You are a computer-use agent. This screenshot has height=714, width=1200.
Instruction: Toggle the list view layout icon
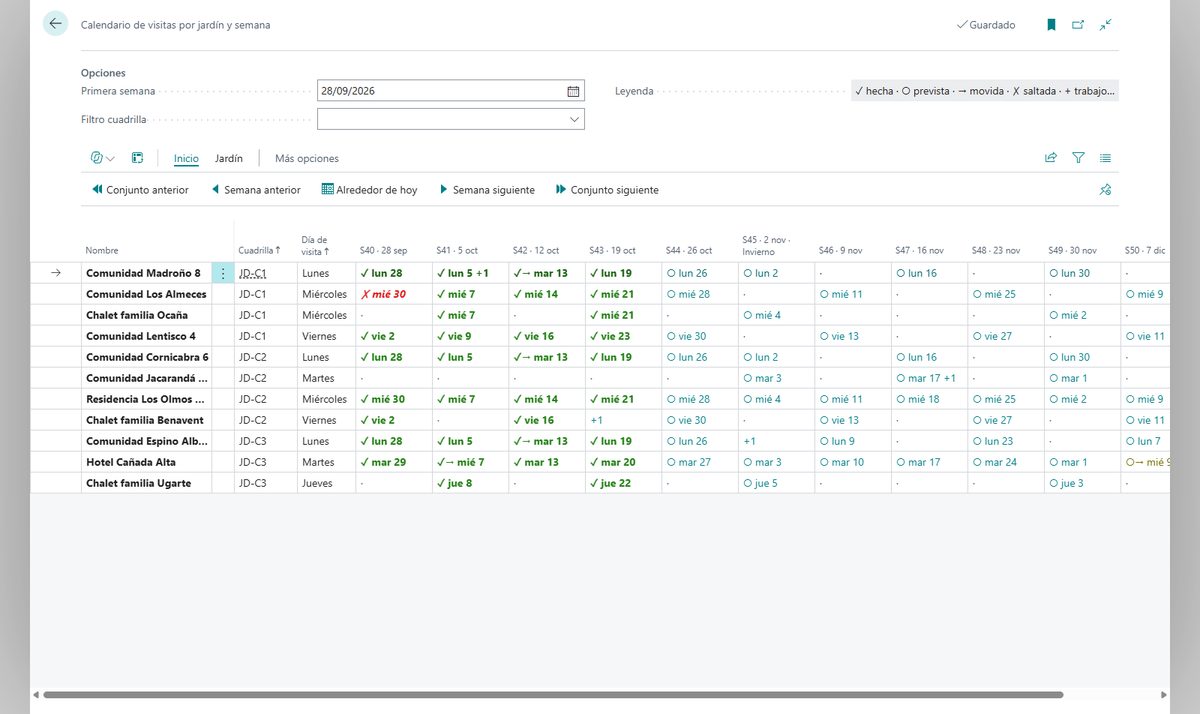[x=1105, y=158]
